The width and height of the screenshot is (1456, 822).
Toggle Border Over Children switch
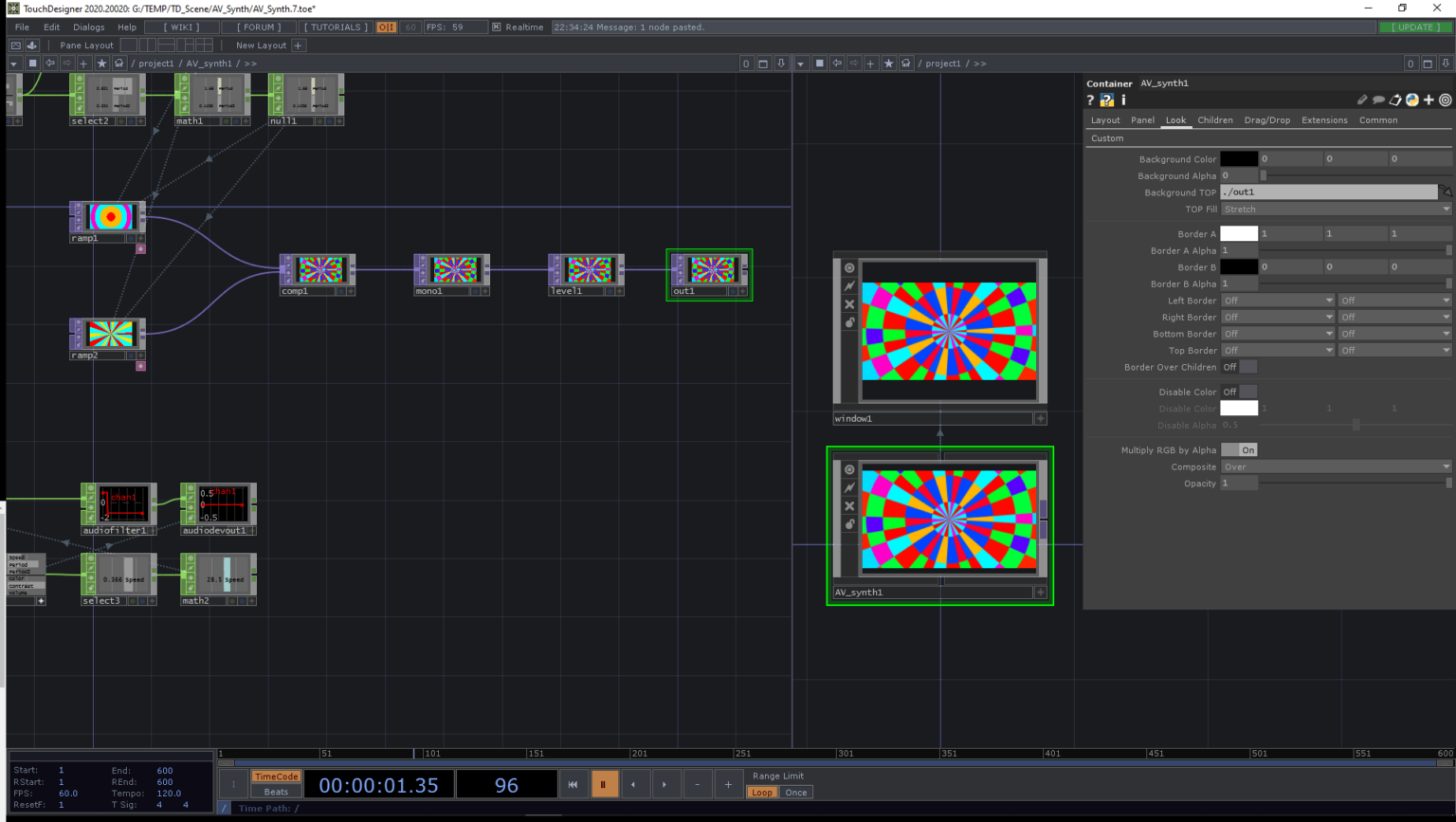click(1239, 367)
